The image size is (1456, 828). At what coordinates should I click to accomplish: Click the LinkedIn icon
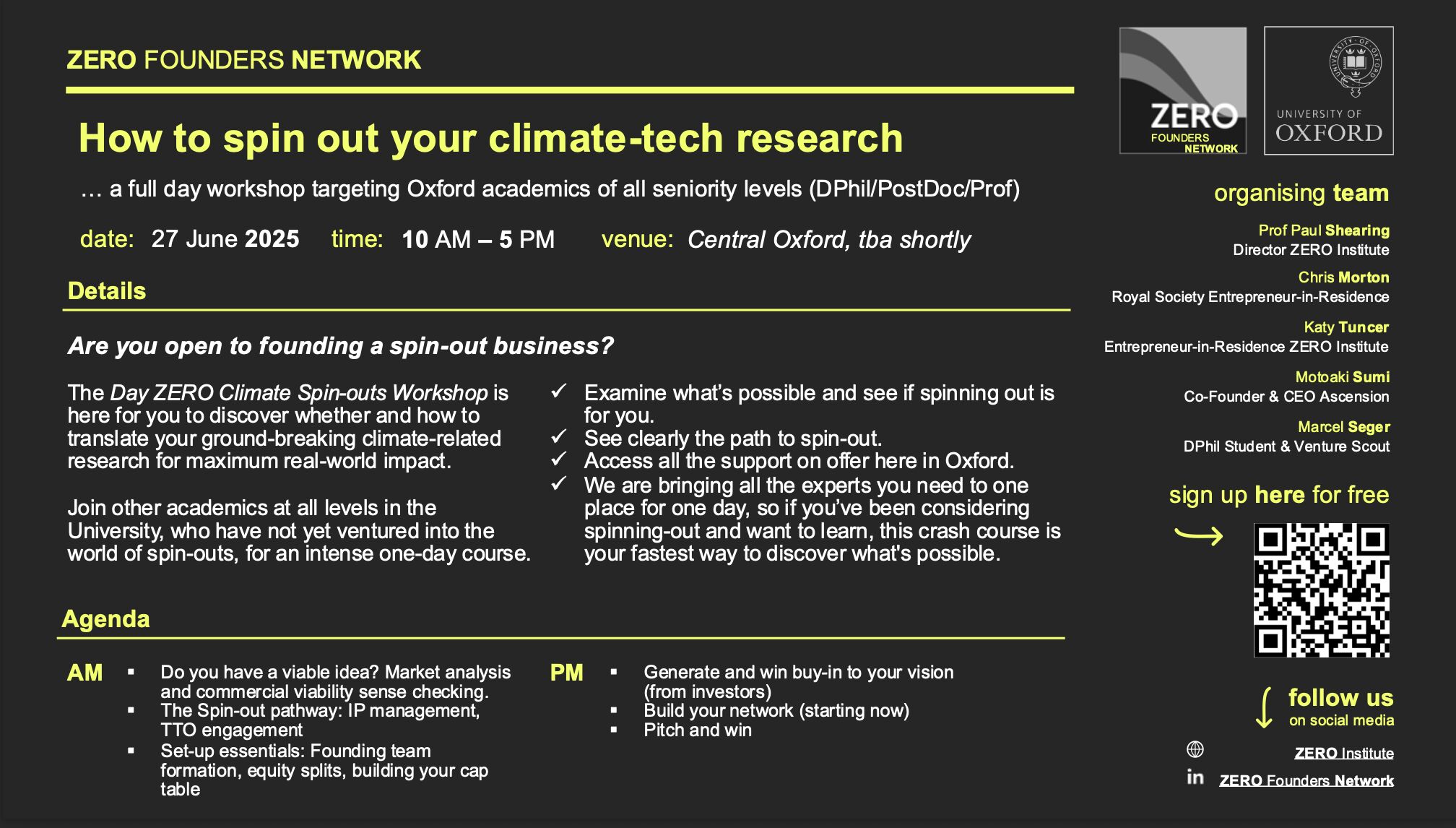[1195, 777]
